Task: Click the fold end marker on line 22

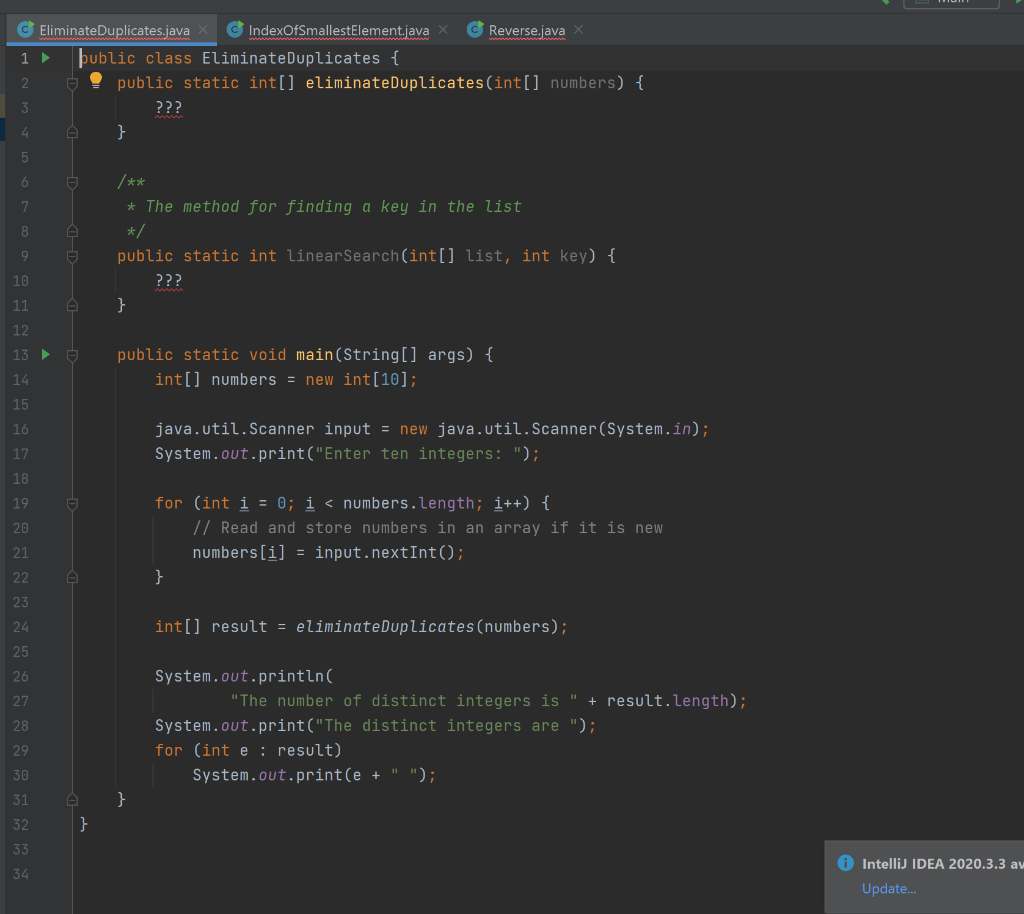Action: tap(72, 577)
